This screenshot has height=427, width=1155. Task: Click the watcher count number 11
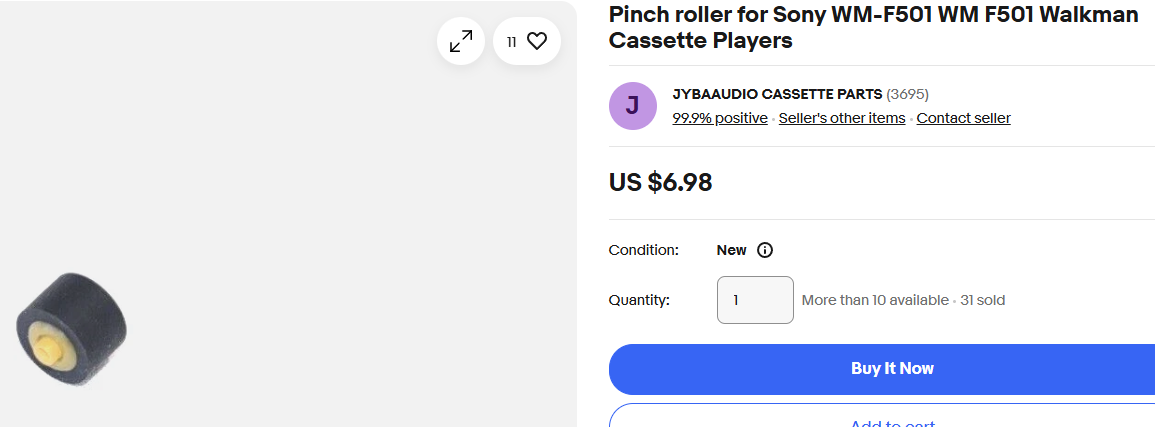coord(511,41)
